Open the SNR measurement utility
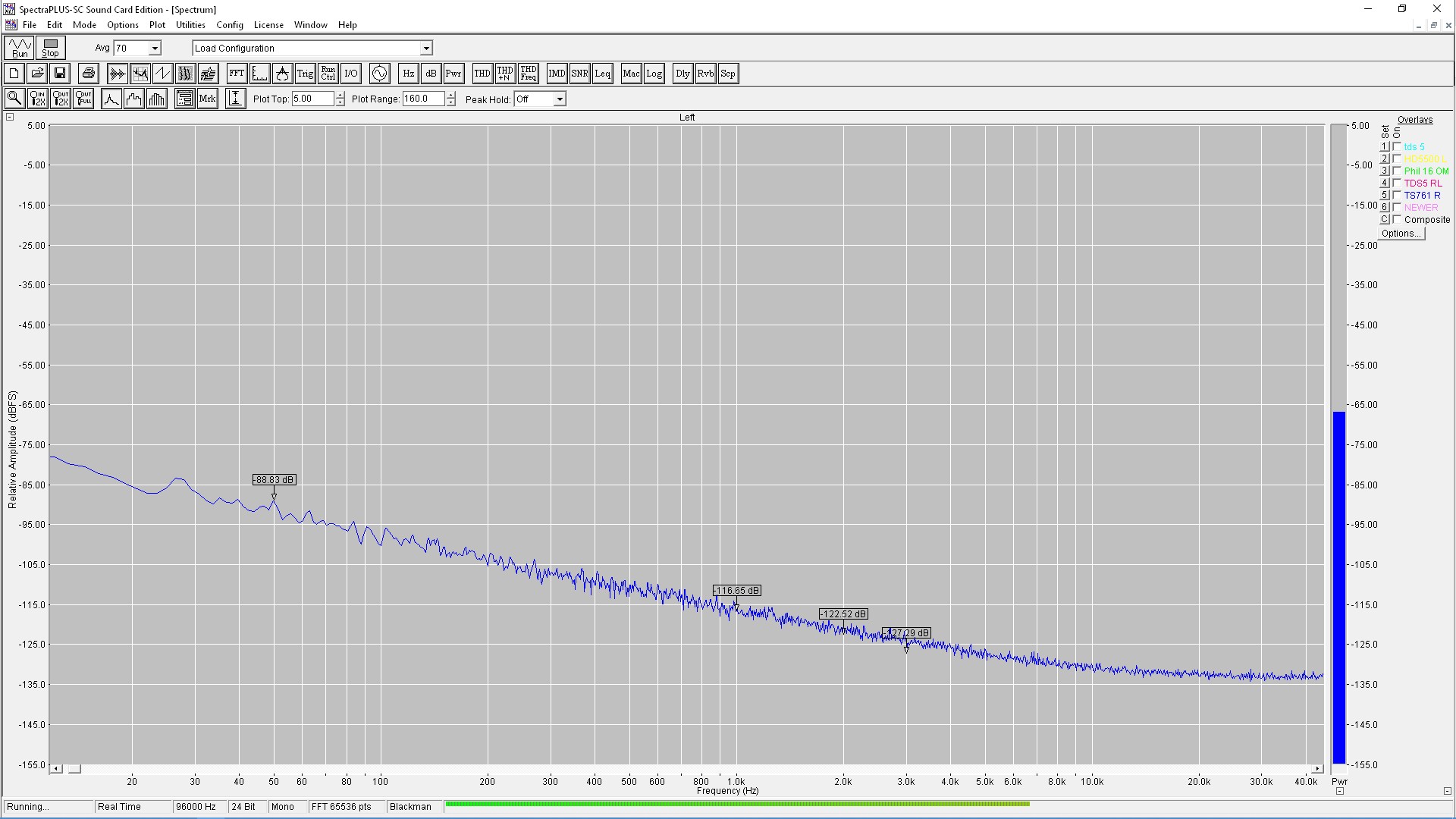 click(x=579, y=74)
